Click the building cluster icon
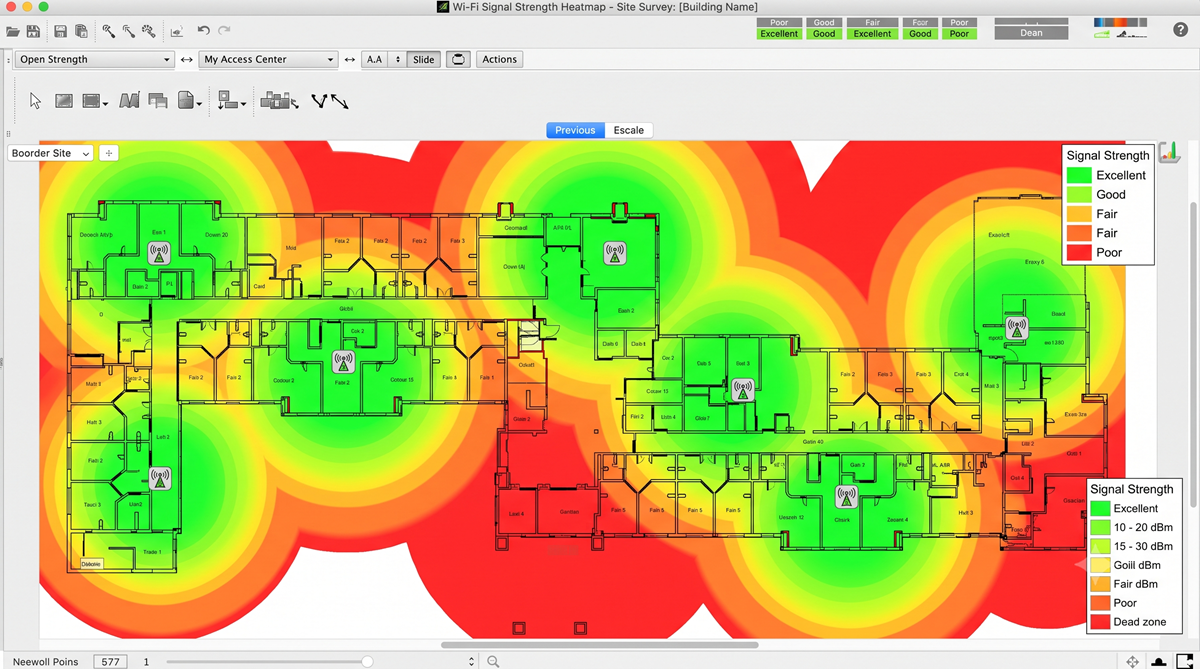This screenshot has height=669, width=1200. point(279,101)
